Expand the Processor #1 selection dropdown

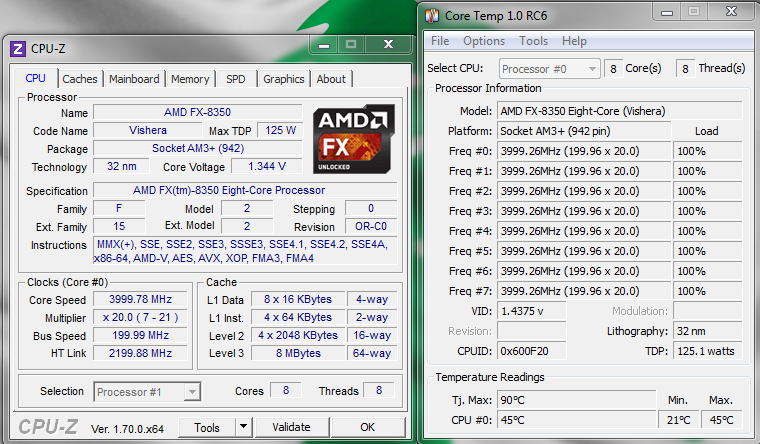click(x=192, y=392)
